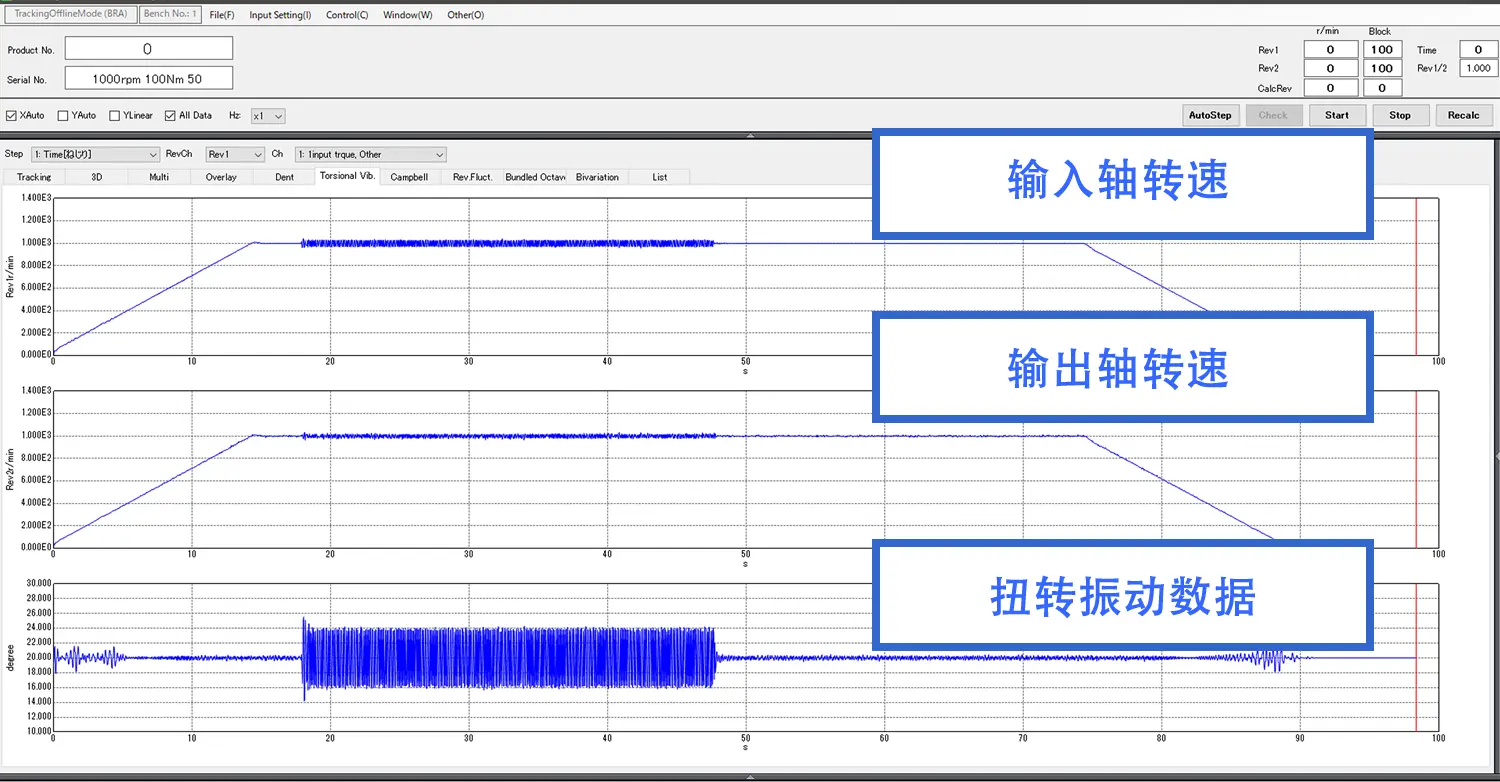Select the Torsional Vib. tab
Image resolution: width=1500 pixels, height=782 pixels.
pos(348,176)
